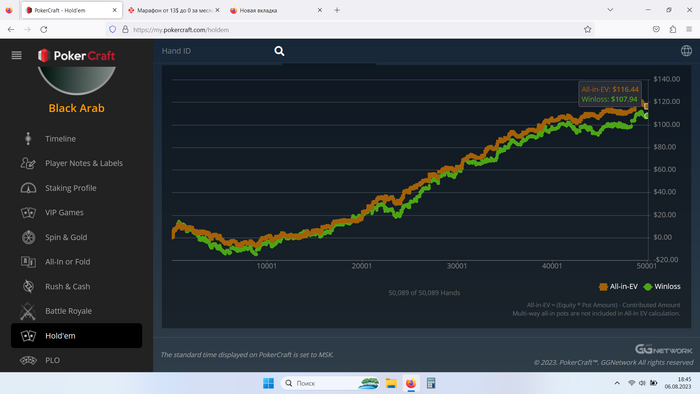Screen dimensions: 700x394
Task: Close the Новая вкладка tab
Action: pos(320,10)
